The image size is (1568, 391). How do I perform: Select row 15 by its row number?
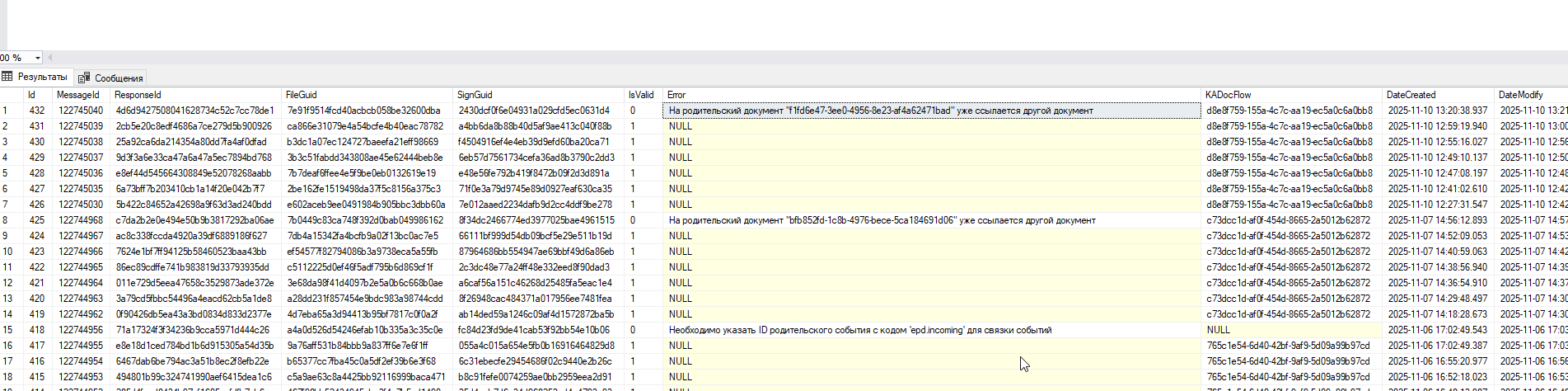click(x=7, y=330)
